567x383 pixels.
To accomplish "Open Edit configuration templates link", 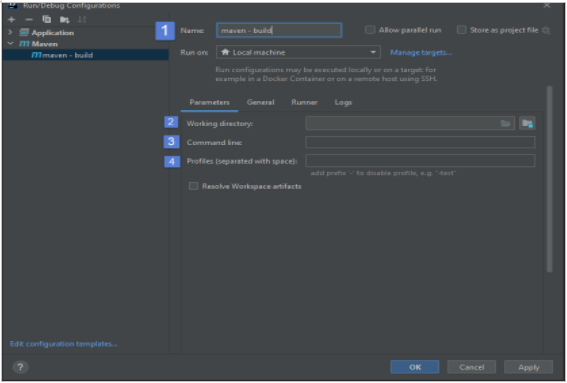I will (63, 344).
